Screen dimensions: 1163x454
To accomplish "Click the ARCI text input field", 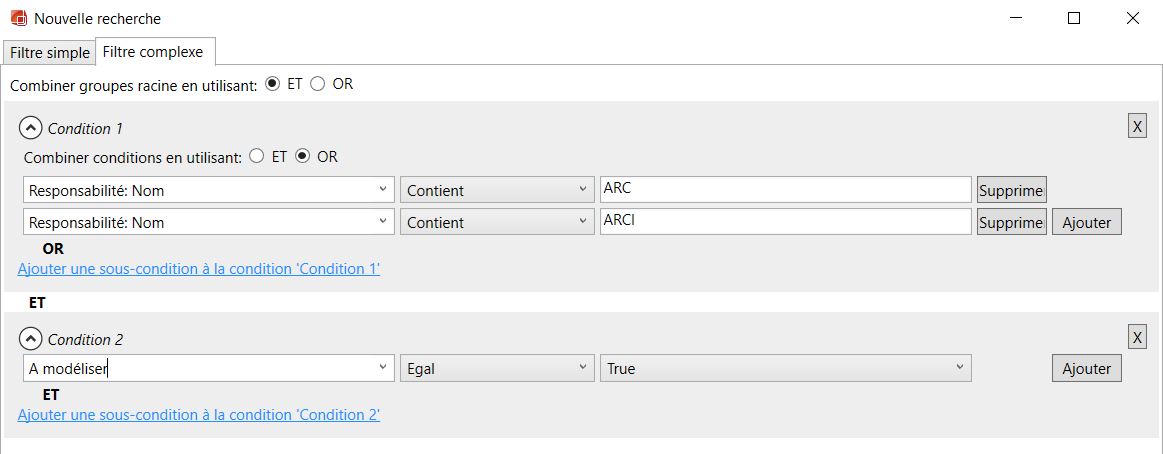I will tap(785, 222).
